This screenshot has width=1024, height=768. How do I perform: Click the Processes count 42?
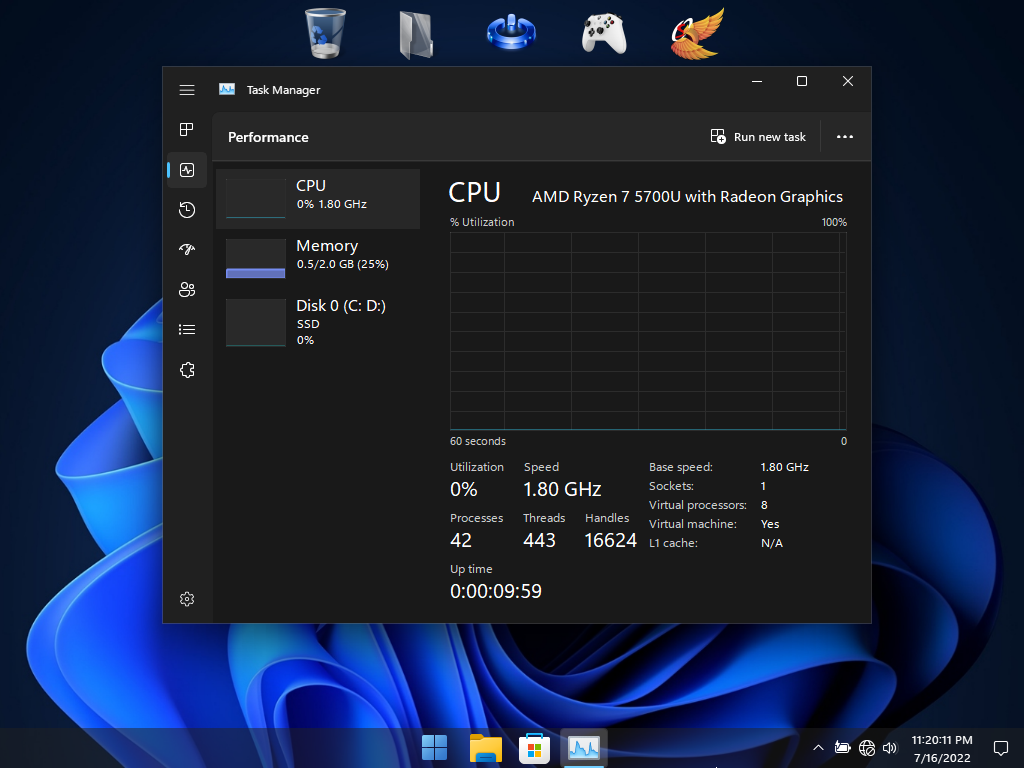coord(461,540)
